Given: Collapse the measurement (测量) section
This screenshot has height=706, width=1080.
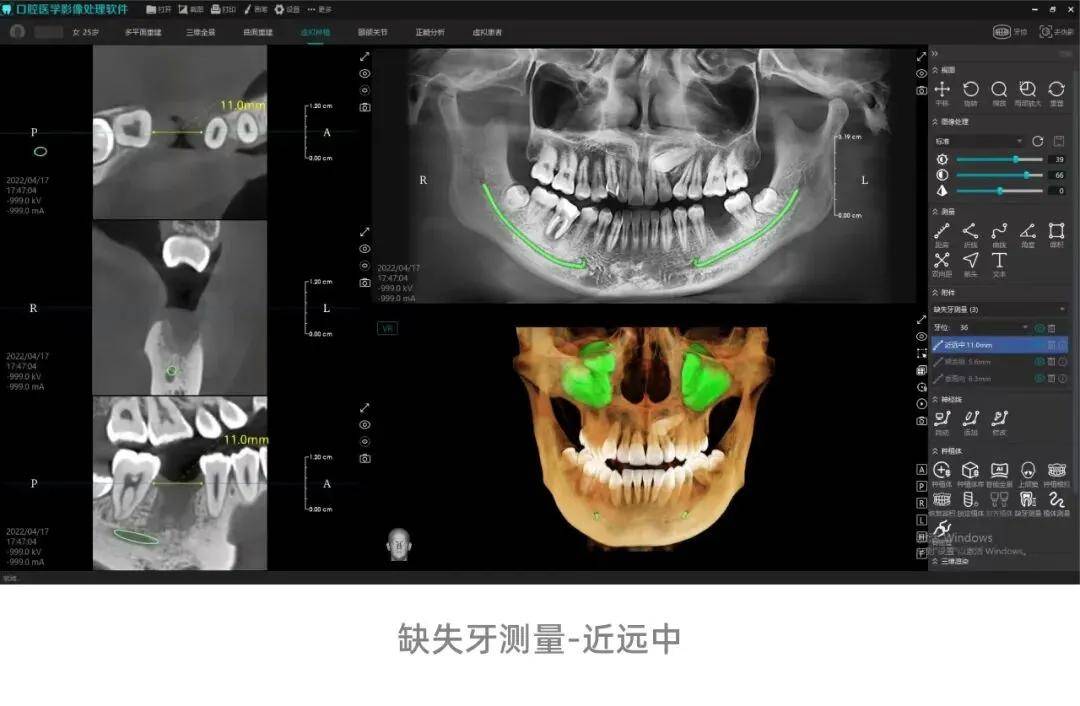Looking at the screenshot, I should 935,211.
